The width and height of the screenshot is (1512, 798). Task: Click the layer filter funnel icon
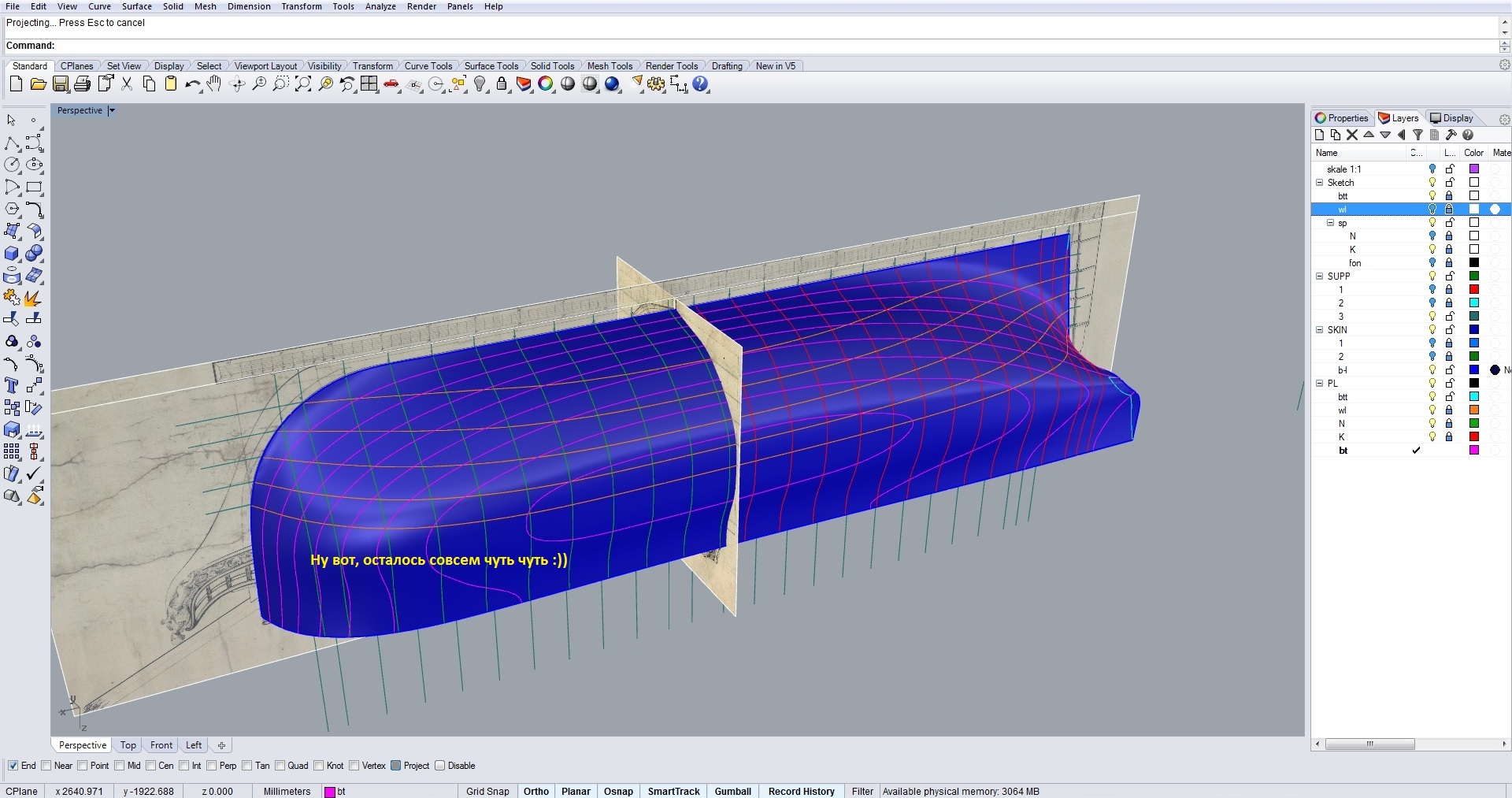pyautogui.click(x=1417, y=135)
